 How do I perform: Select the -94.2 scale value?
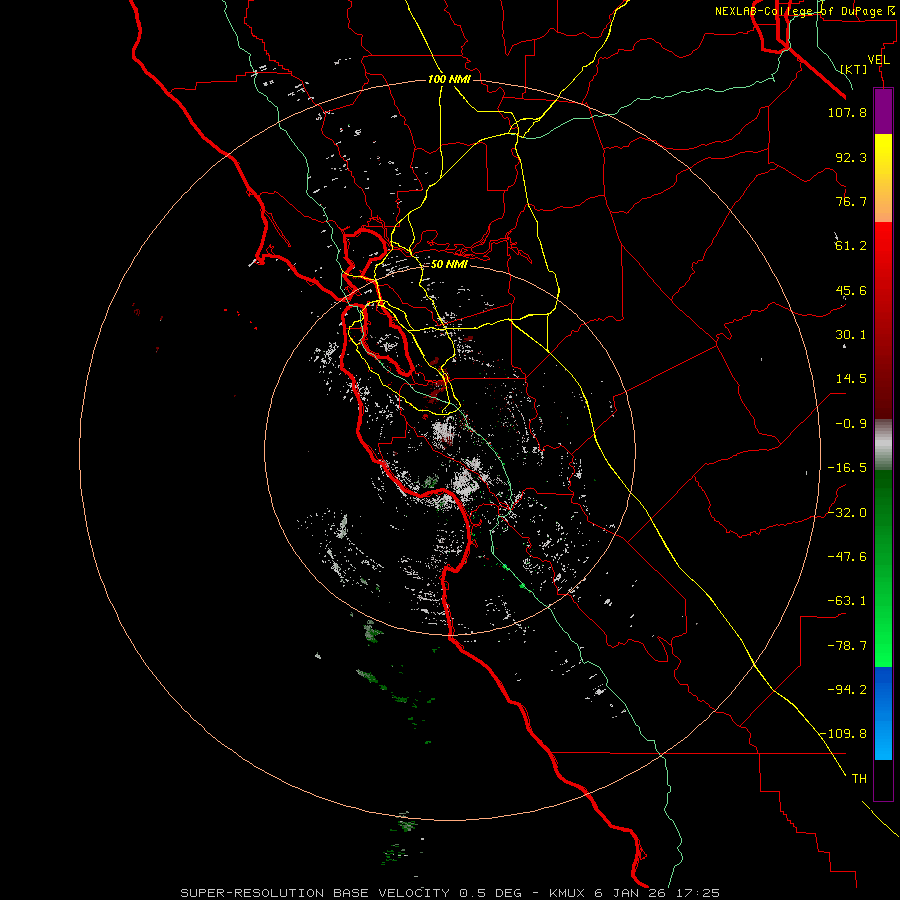(847, 690)
